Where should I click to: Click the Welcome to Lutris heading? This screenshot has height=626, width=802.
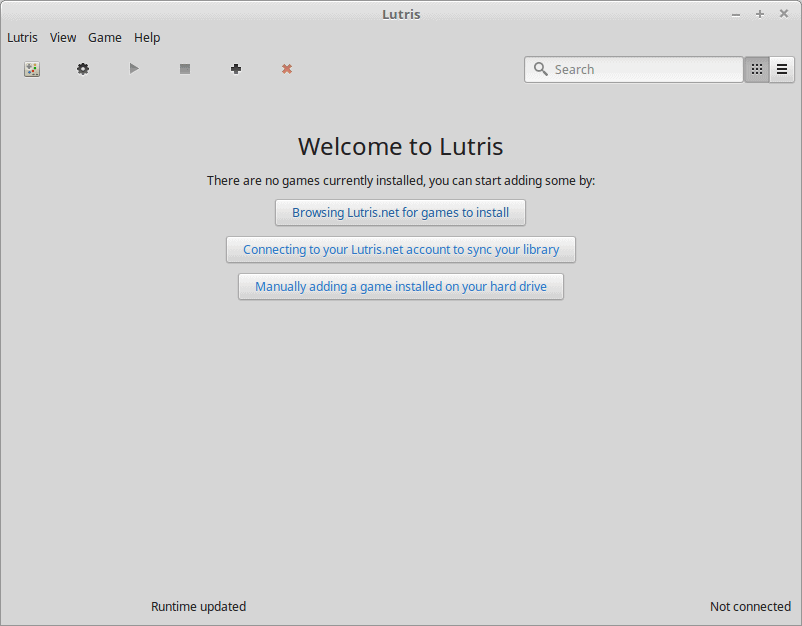pyautogui.click(x=401, y=147)
